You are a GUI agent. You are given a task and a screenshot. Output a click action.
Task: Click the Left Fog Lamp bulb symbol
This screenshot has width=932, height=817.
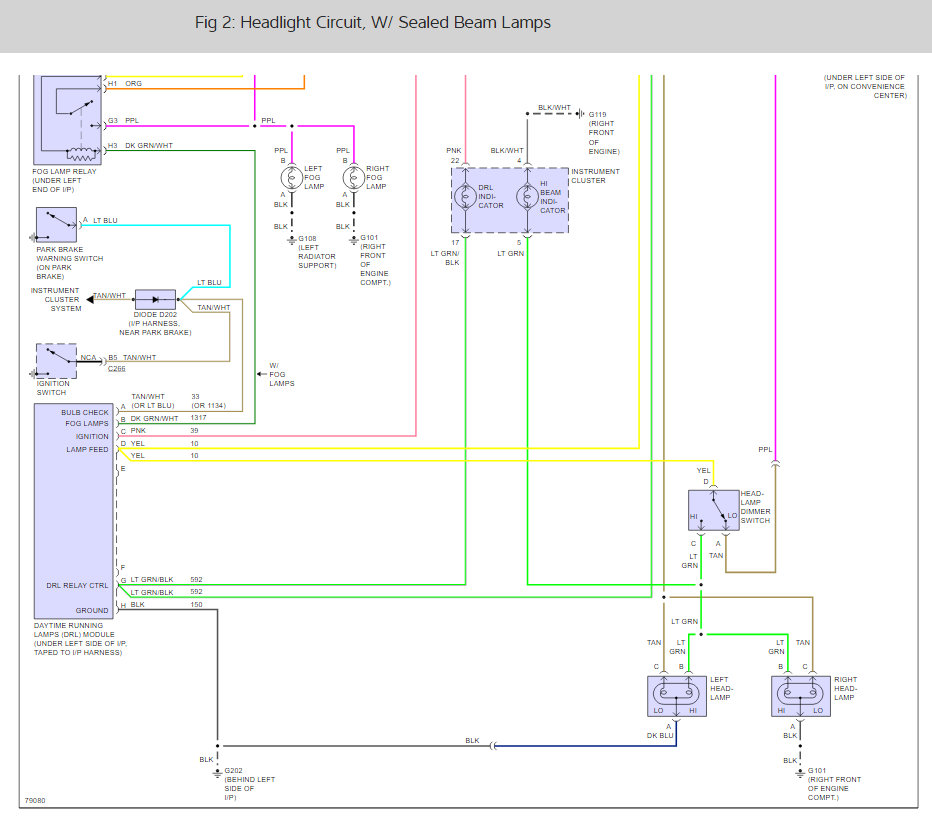pos(292,178)
